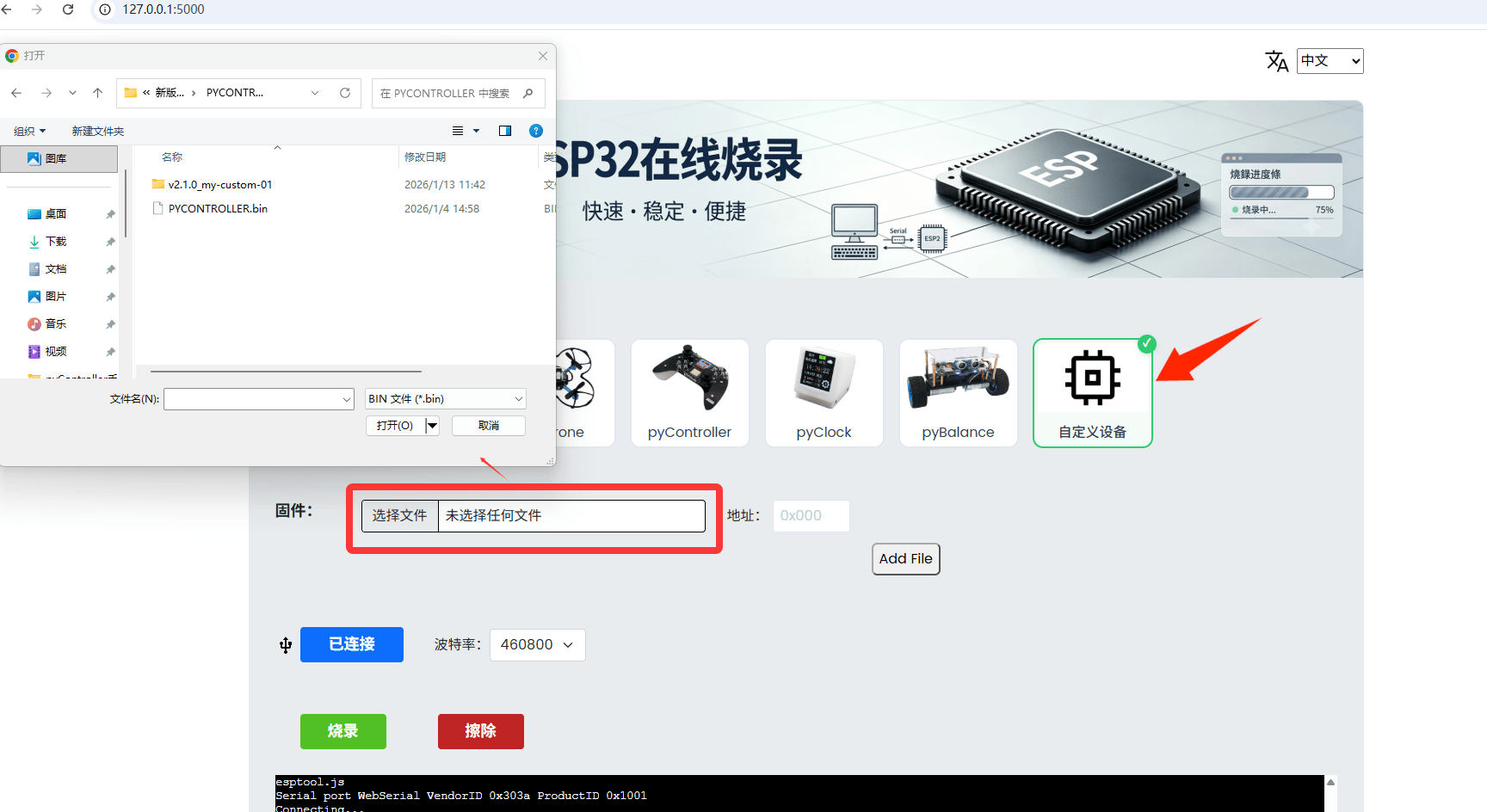
Task: Click the USB connection icon
Action: point(286,645)
